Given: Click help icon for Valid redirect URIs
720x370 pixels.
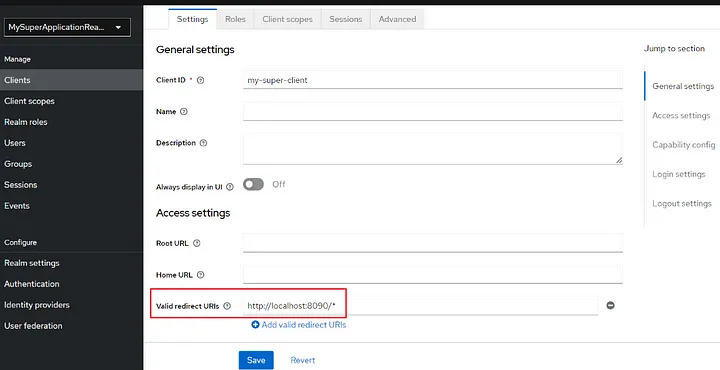Looking at the screenshot, I should [227, 306].
